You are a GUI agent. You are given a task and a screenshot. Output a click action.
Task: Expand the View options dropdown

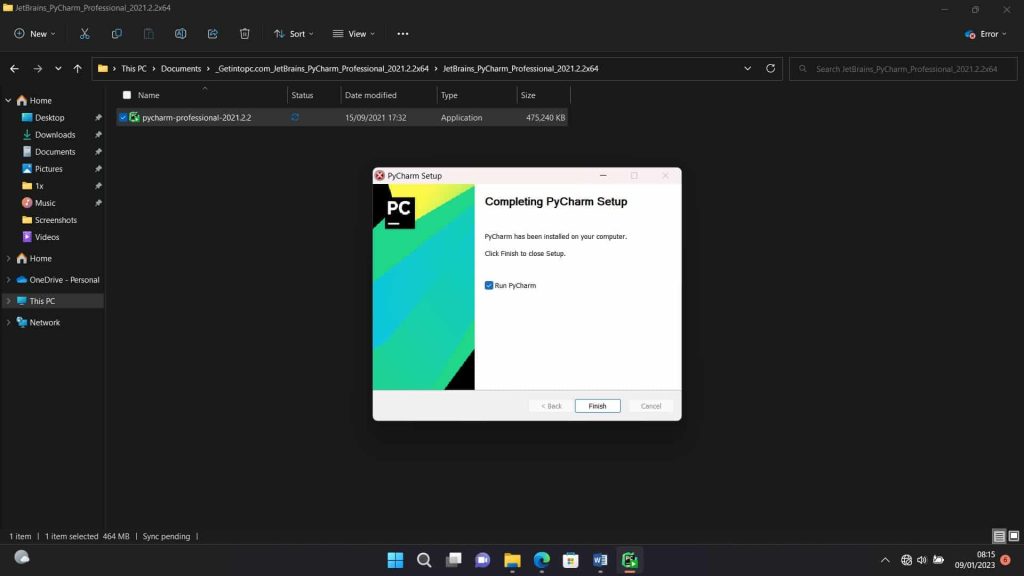click(353, 33)
